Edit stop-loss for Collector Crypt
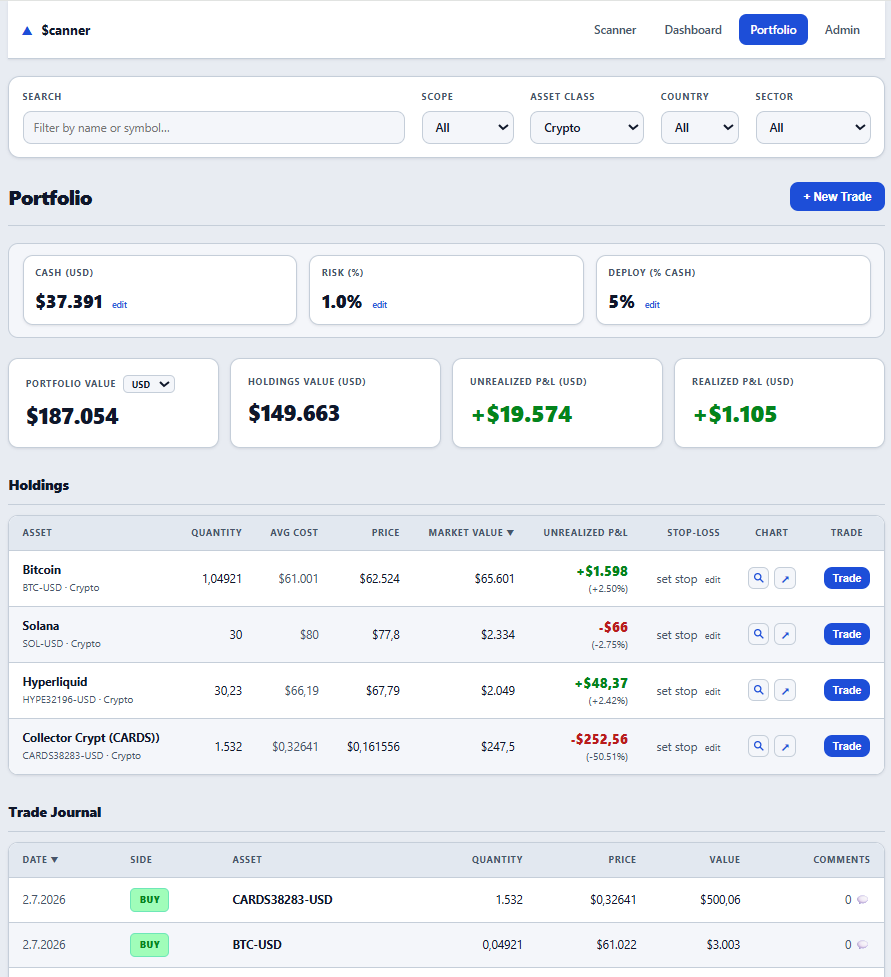 tap(713, 748)
